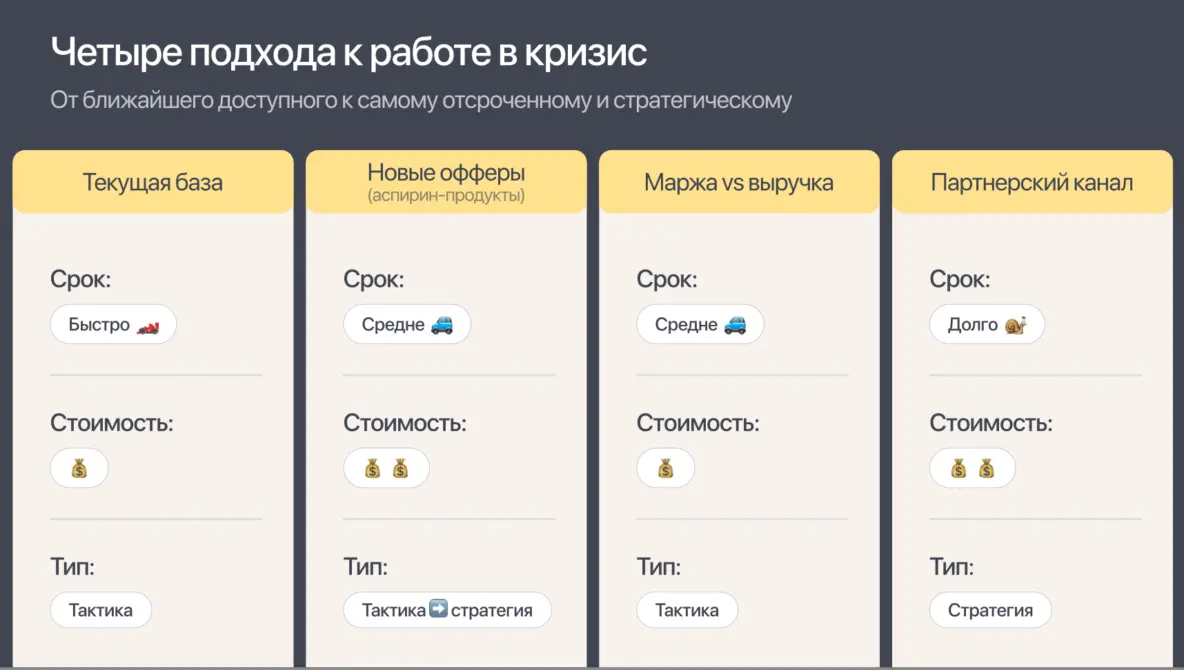This screenshot has width=1184, height=670.
Task: Click the Тактика pill in Текущая база card
Action: point(101,610)
